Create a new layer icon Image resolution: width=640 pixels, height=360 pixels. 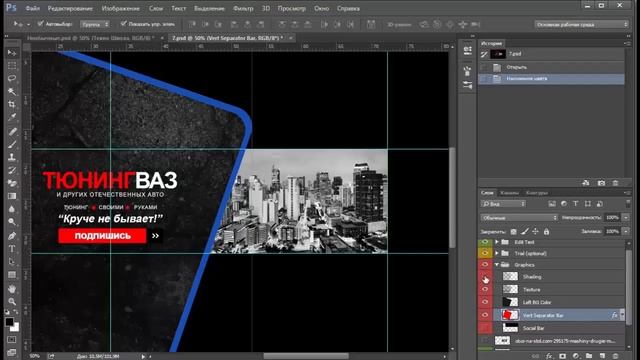[x=602, y=356]
